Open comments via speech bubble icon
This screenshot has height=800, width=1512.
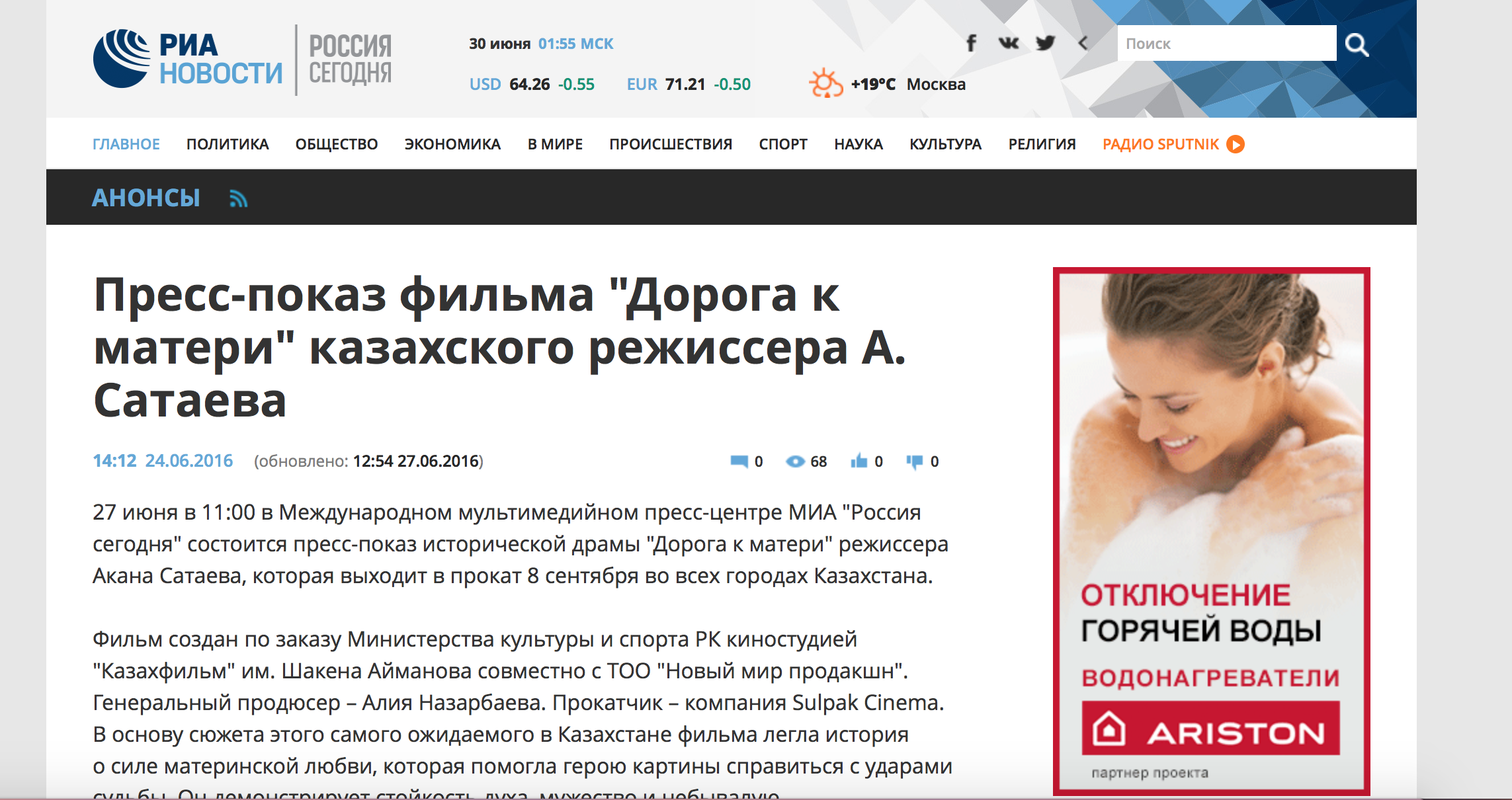tap(739, 461)
